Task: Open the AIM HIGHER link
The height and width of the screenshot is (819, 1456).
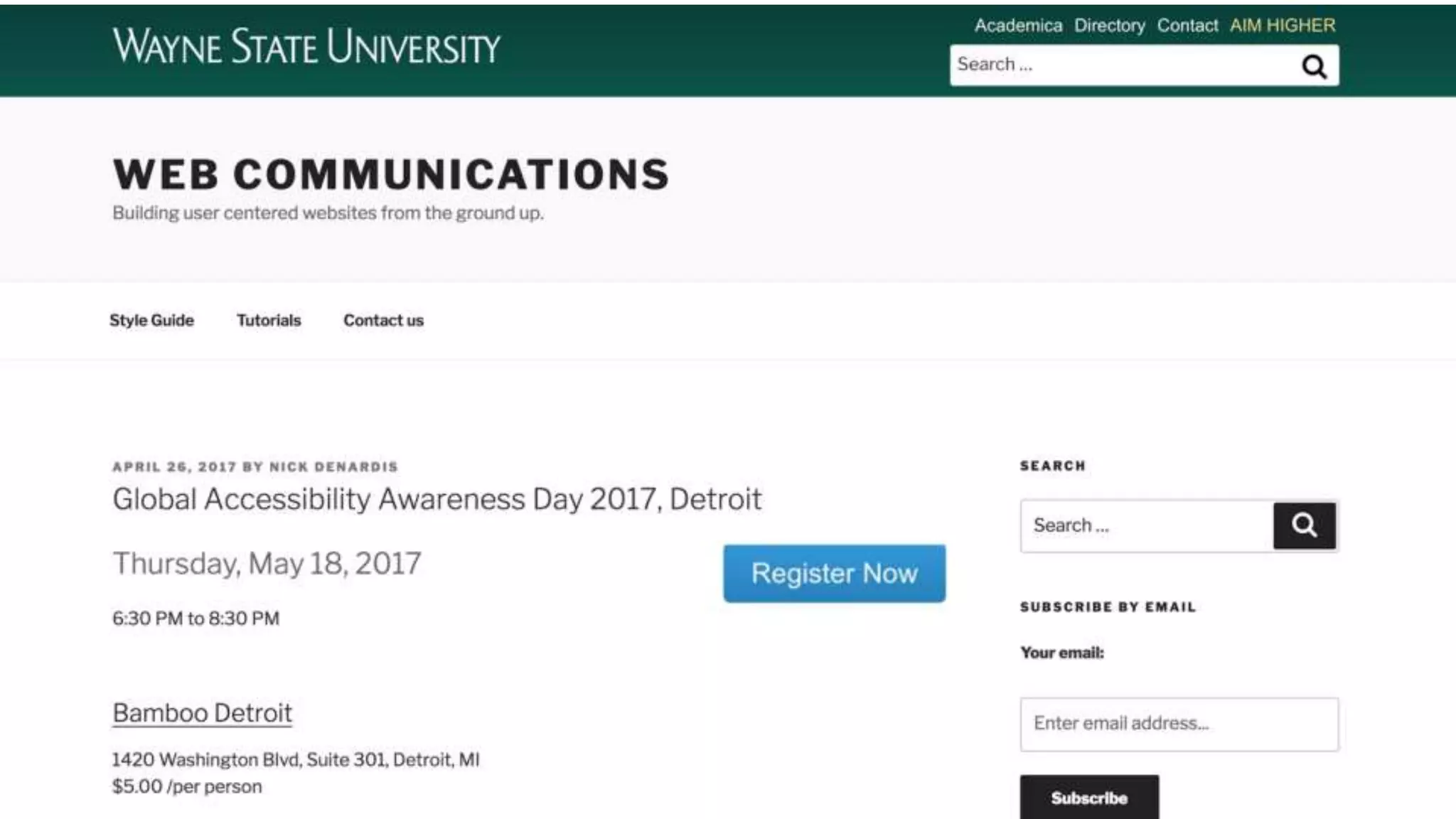Action: pos(1283,26)
